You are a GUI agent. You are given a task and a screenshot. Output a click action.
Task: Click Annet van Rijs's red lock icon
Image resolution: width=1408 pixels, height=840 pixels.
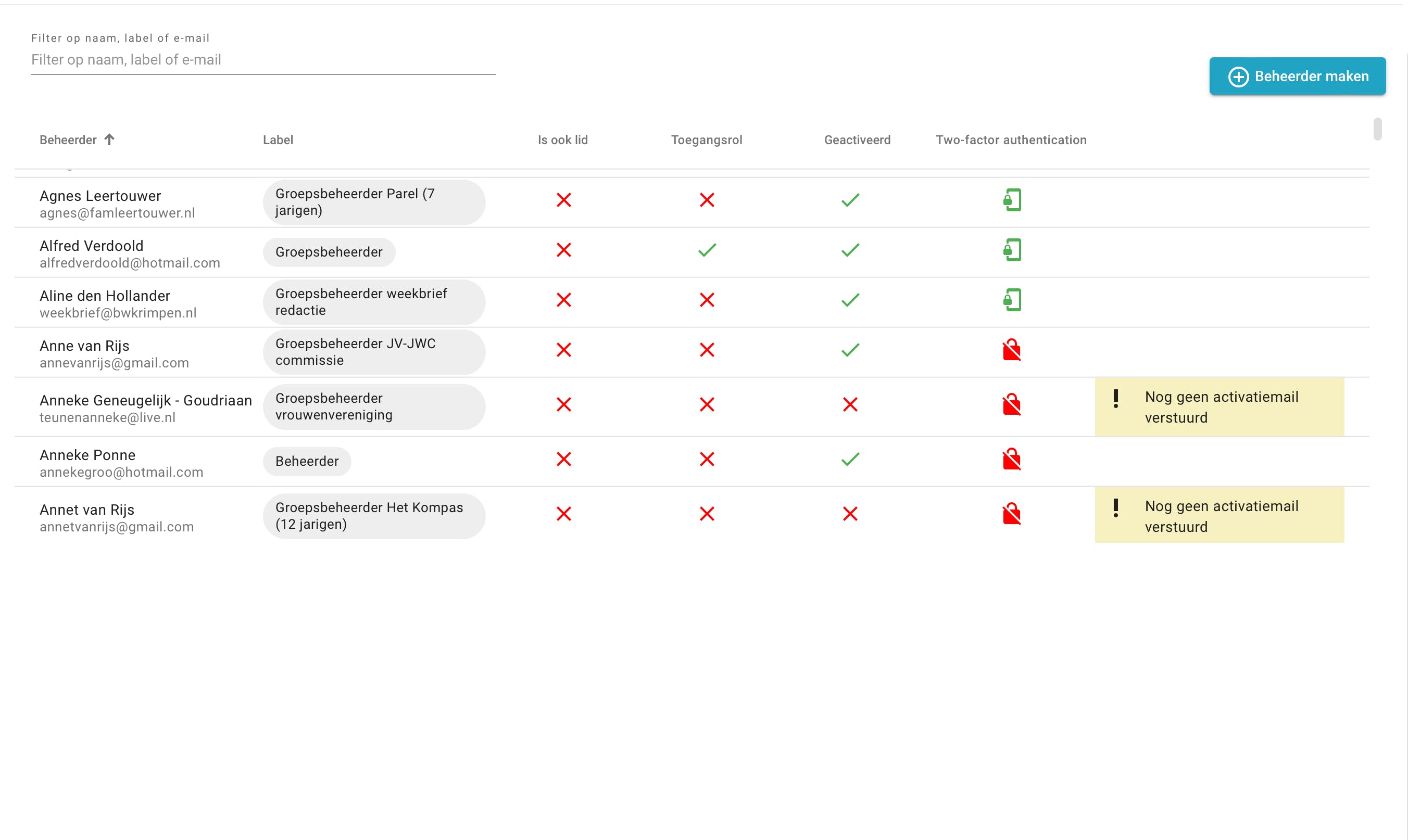pos(1012,514)
